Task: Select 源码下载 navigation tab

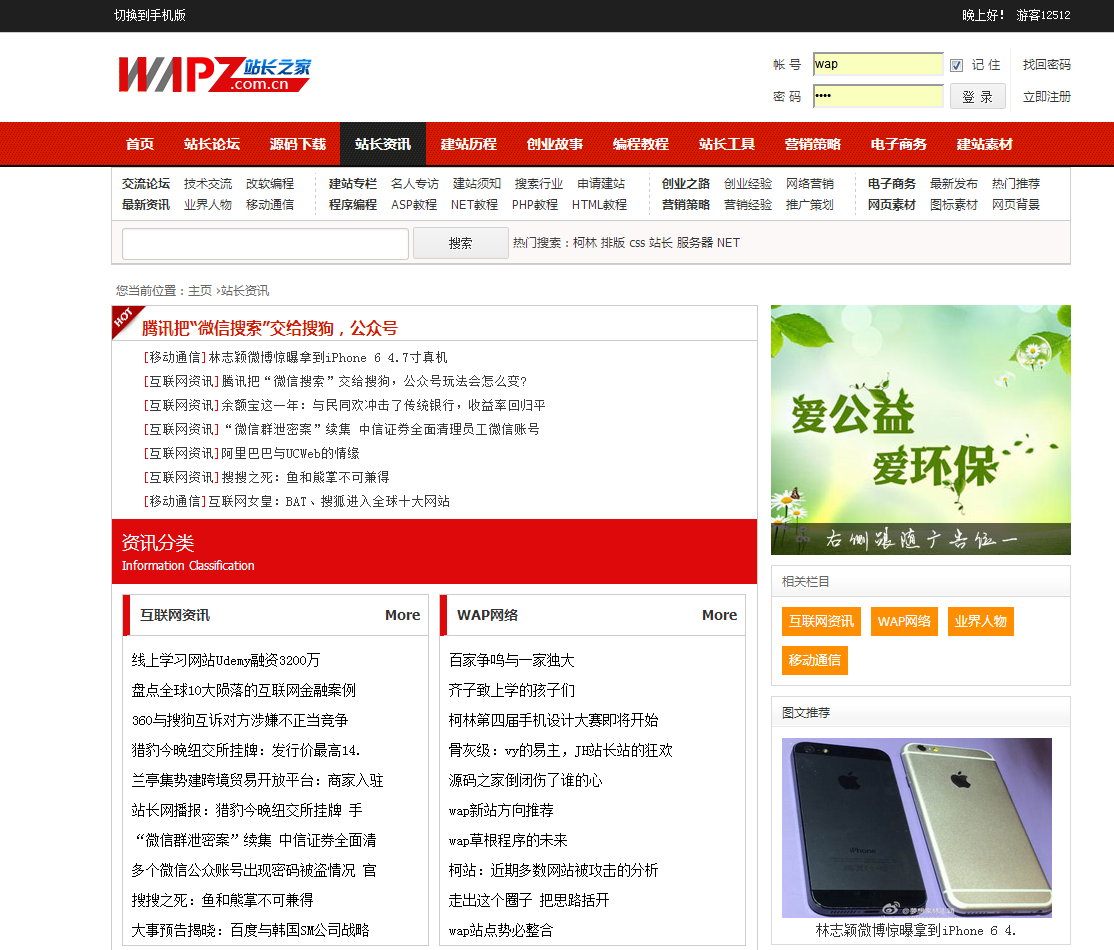Action: point(298,144)
